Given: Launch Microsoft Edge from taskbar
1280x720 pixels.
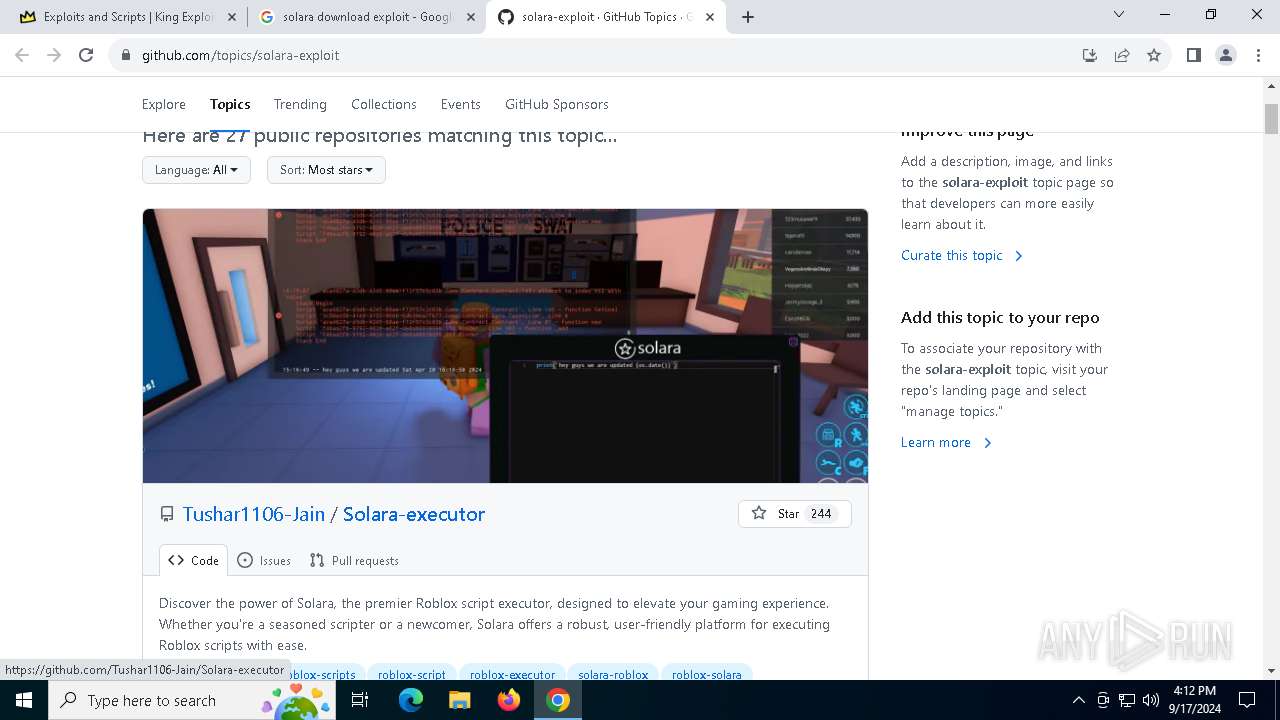Looking at the screenshot, I should [x=411, y=700].
